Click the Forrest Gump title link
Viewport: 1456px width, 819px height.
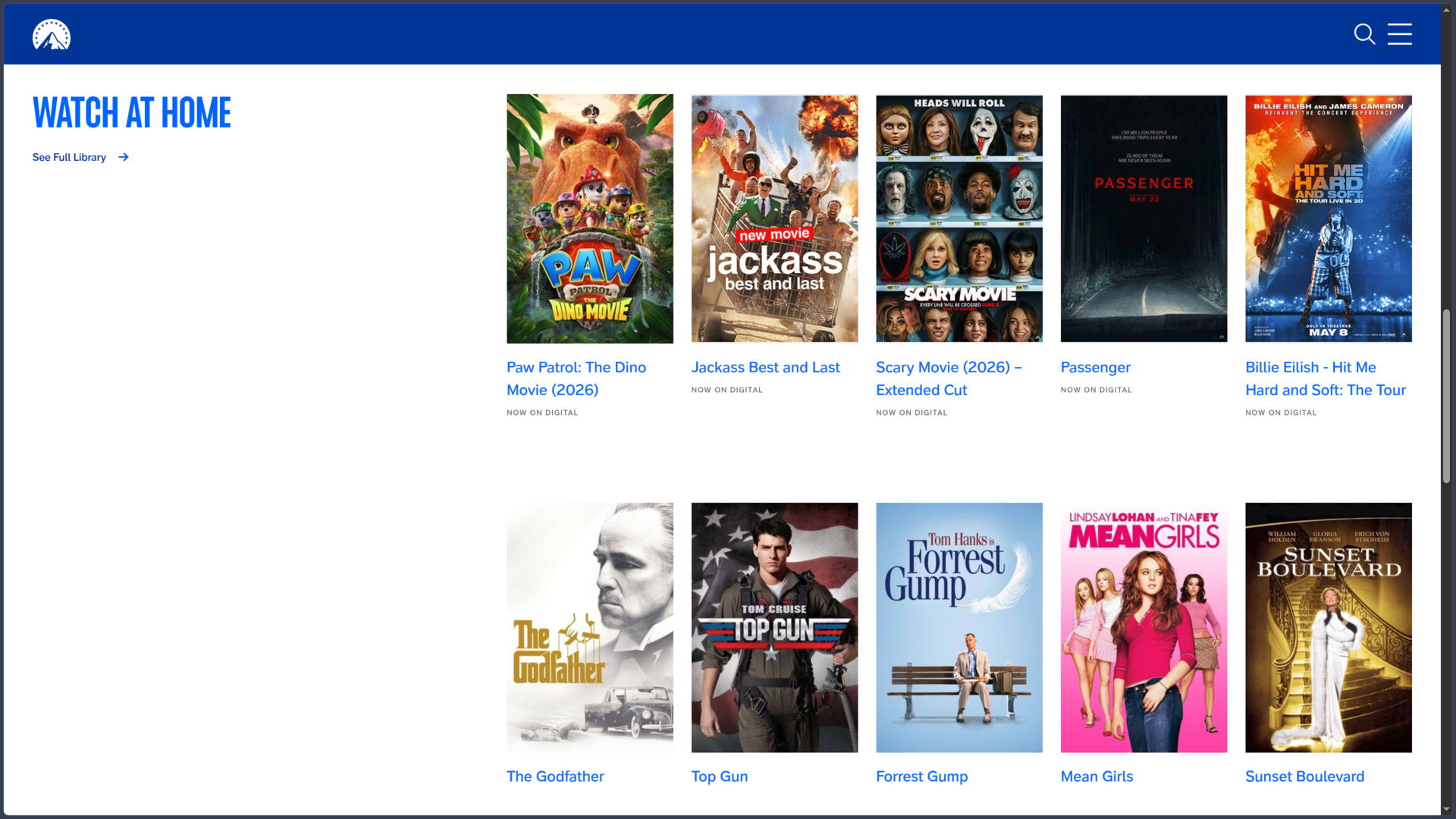(x=921, y=777)
